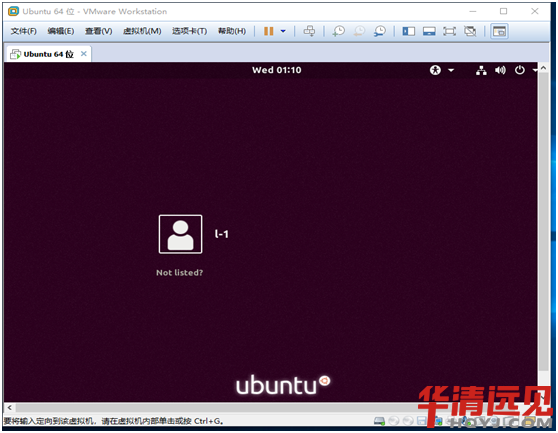
Task: Select the l-1 user avatar
Action: coord(180,234)
